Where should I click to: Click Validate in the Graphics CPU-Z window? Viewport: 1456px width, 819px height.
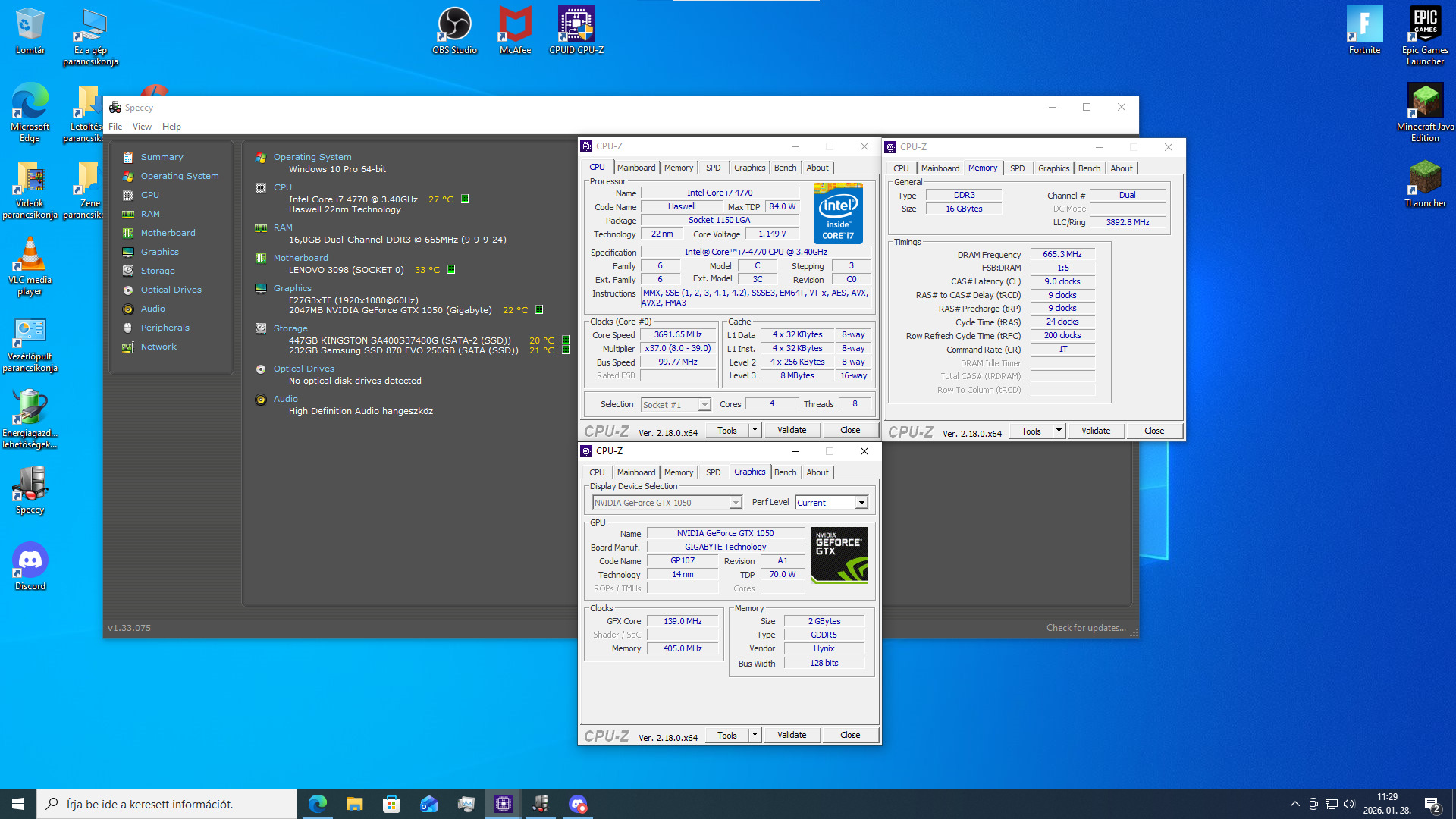tap(792, 735)
